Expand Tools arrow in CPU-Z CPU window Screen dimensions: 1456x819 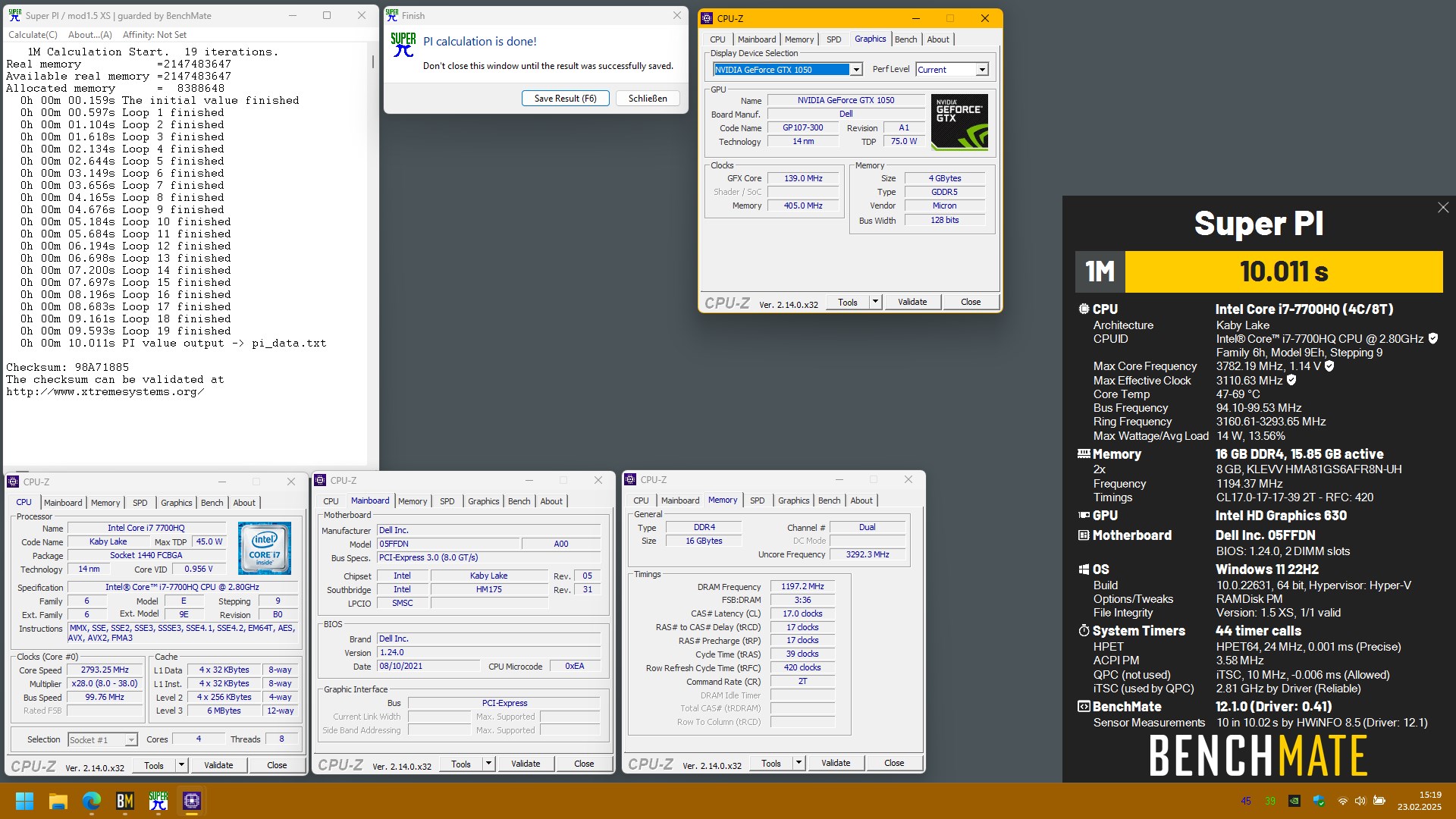(181, 765)
